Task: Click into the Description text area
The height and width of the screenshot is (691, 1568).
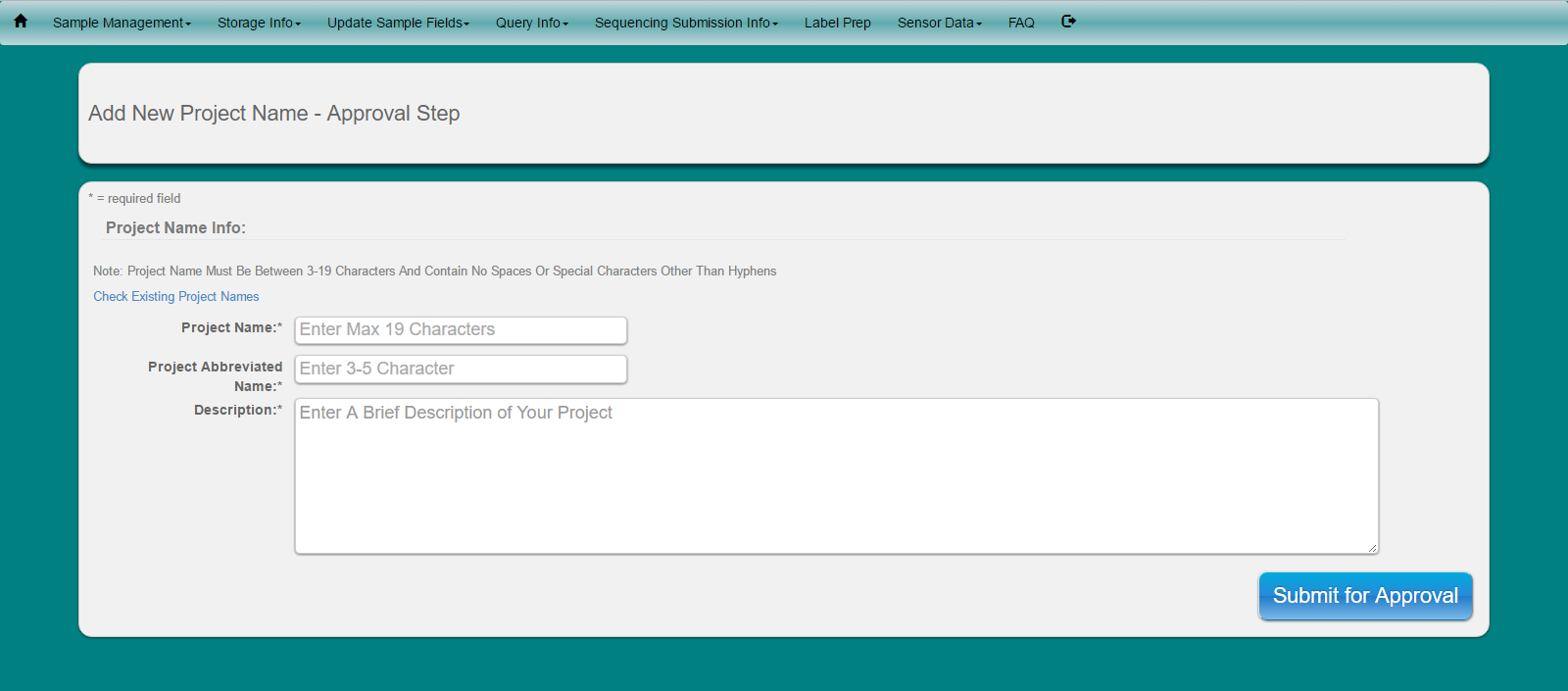Action: 837,476
